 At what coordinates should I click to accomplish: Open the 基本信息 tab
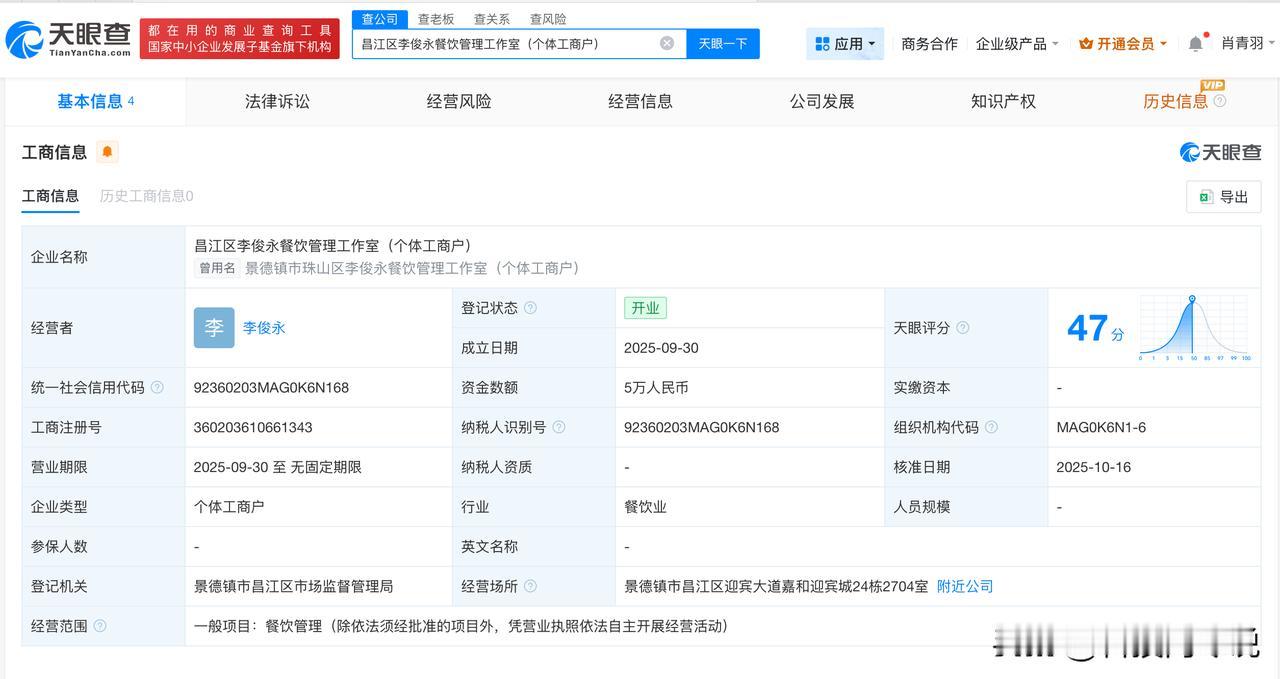pyautogui.click(x=95, y=101)
